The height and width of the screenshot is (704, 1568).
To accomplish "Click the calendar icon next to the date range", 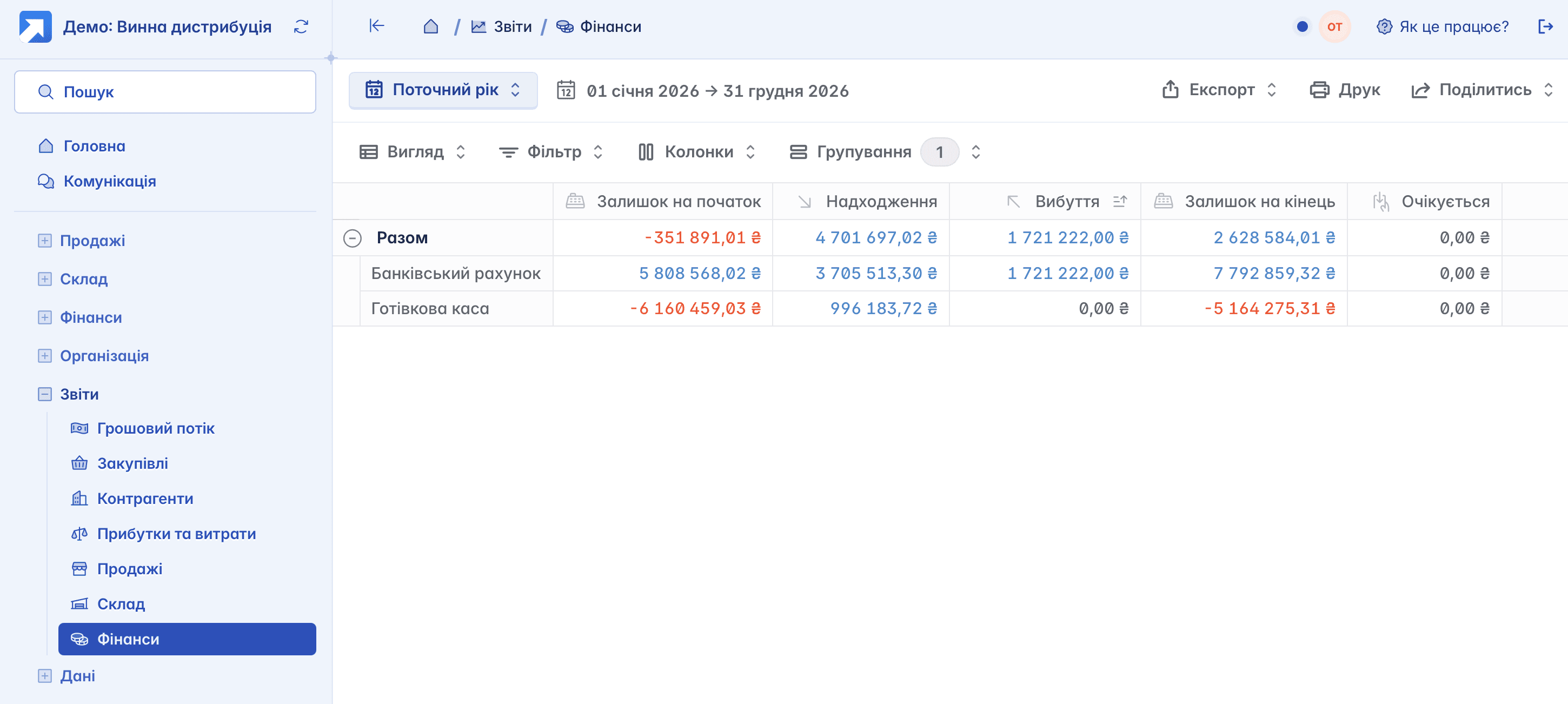I will [x=566, y=91].
